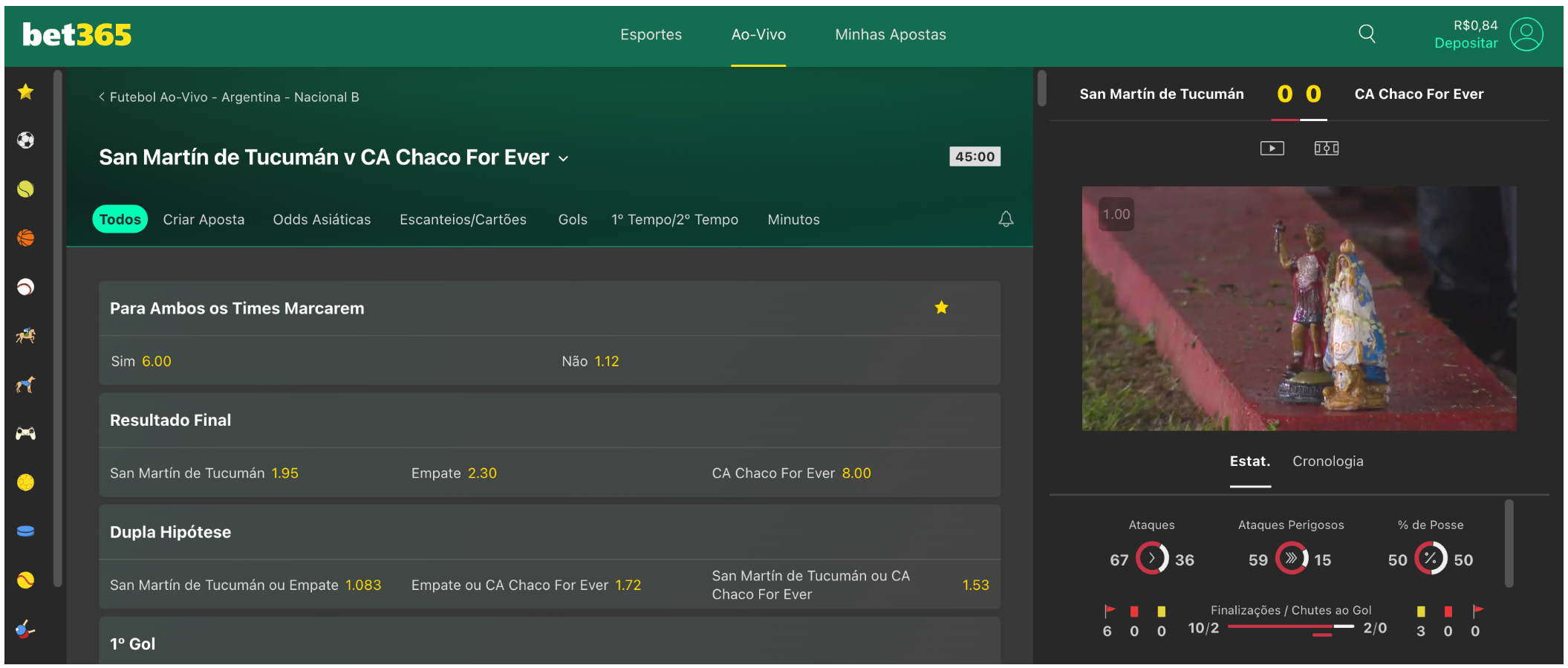Select the Basketball sport icon

point(26,238)
